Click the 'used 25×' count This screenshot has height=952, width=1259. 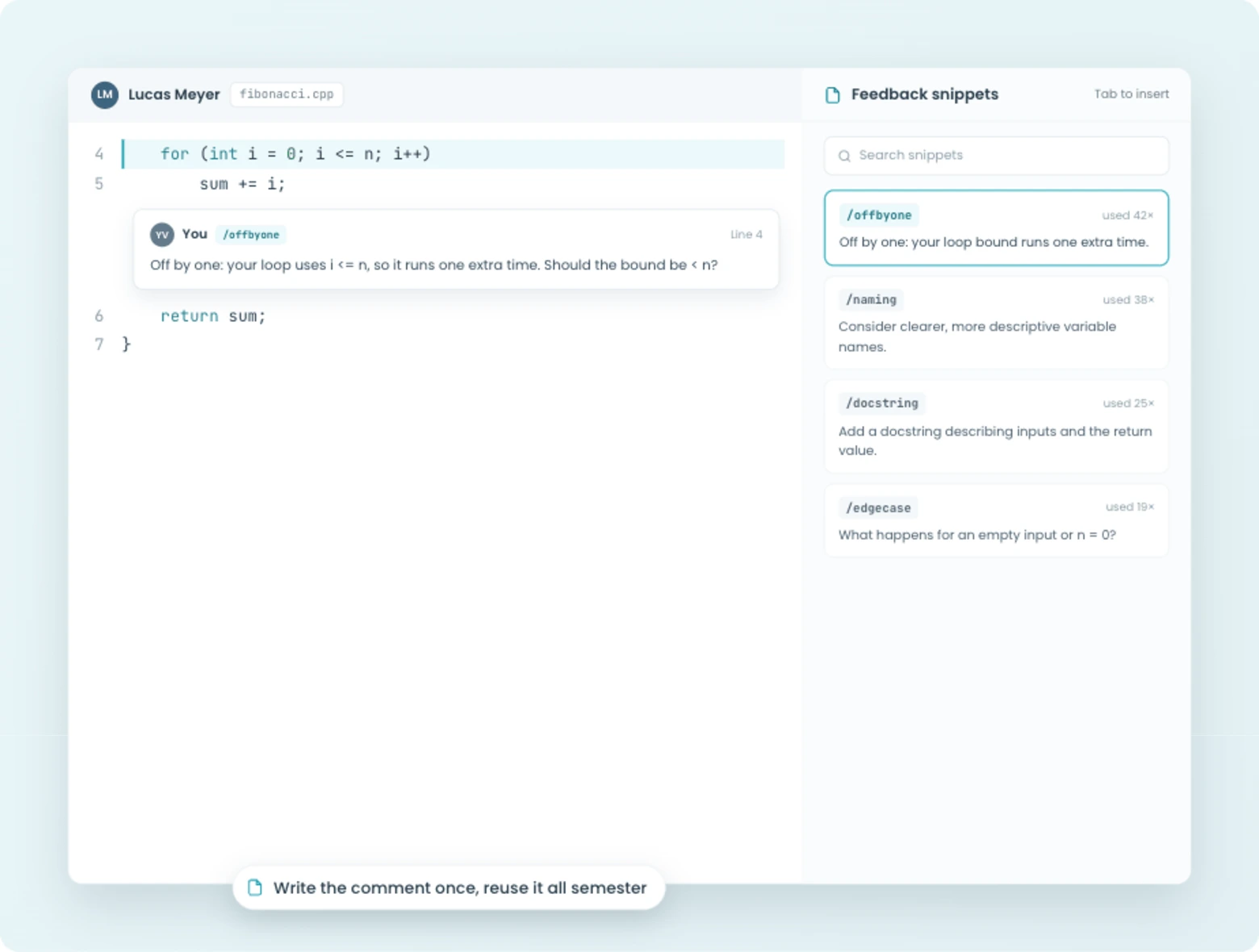point(1128,403)
